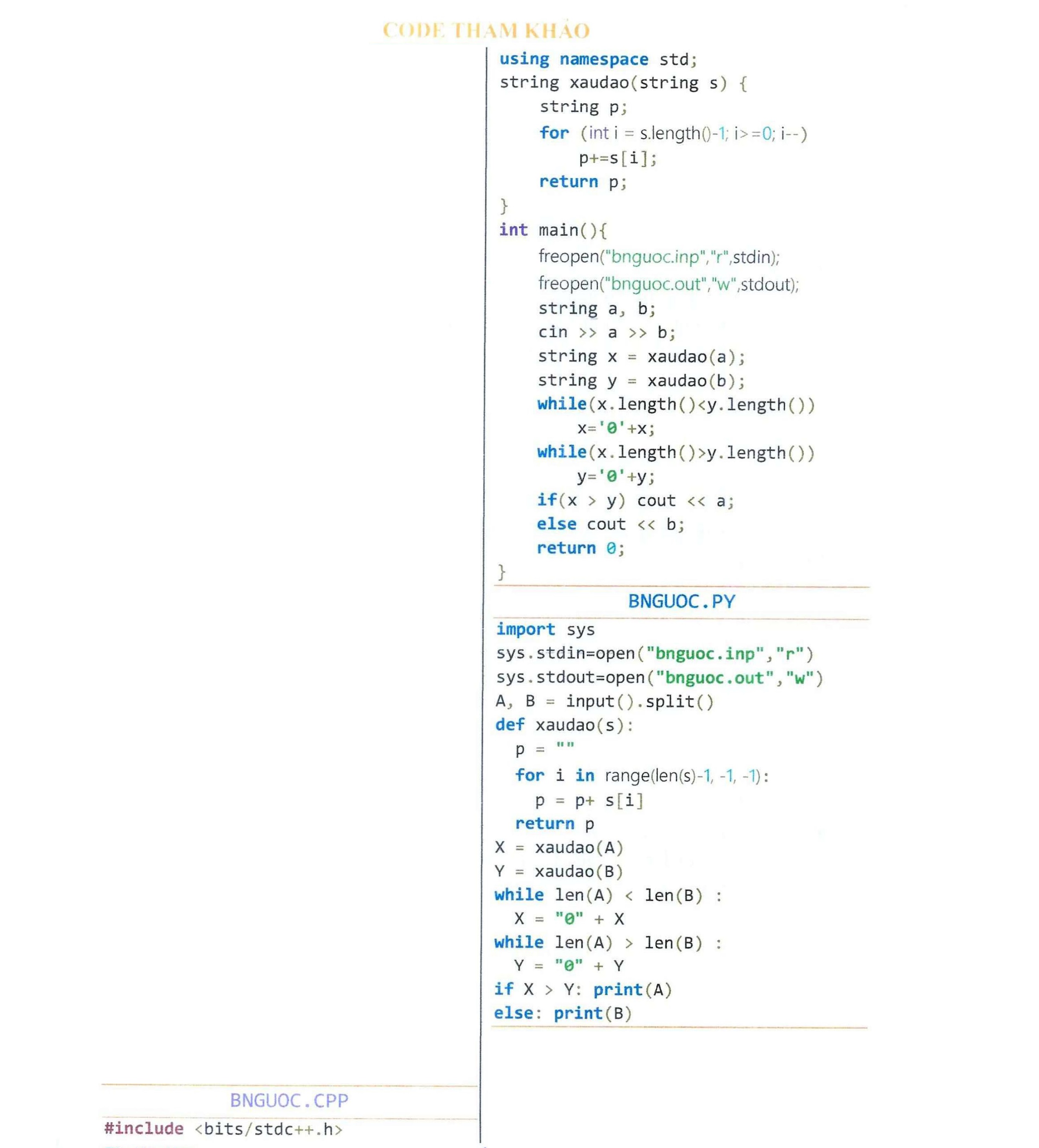
Task: Click freopen line with 'bnguoc.out'
Action: (669, 284)
